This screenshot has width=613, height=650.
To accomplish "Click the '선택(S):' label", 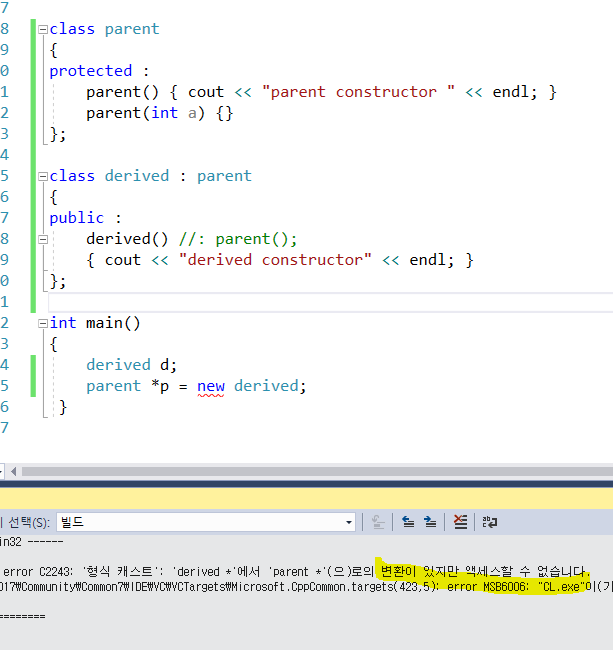I will coord(29,522).
